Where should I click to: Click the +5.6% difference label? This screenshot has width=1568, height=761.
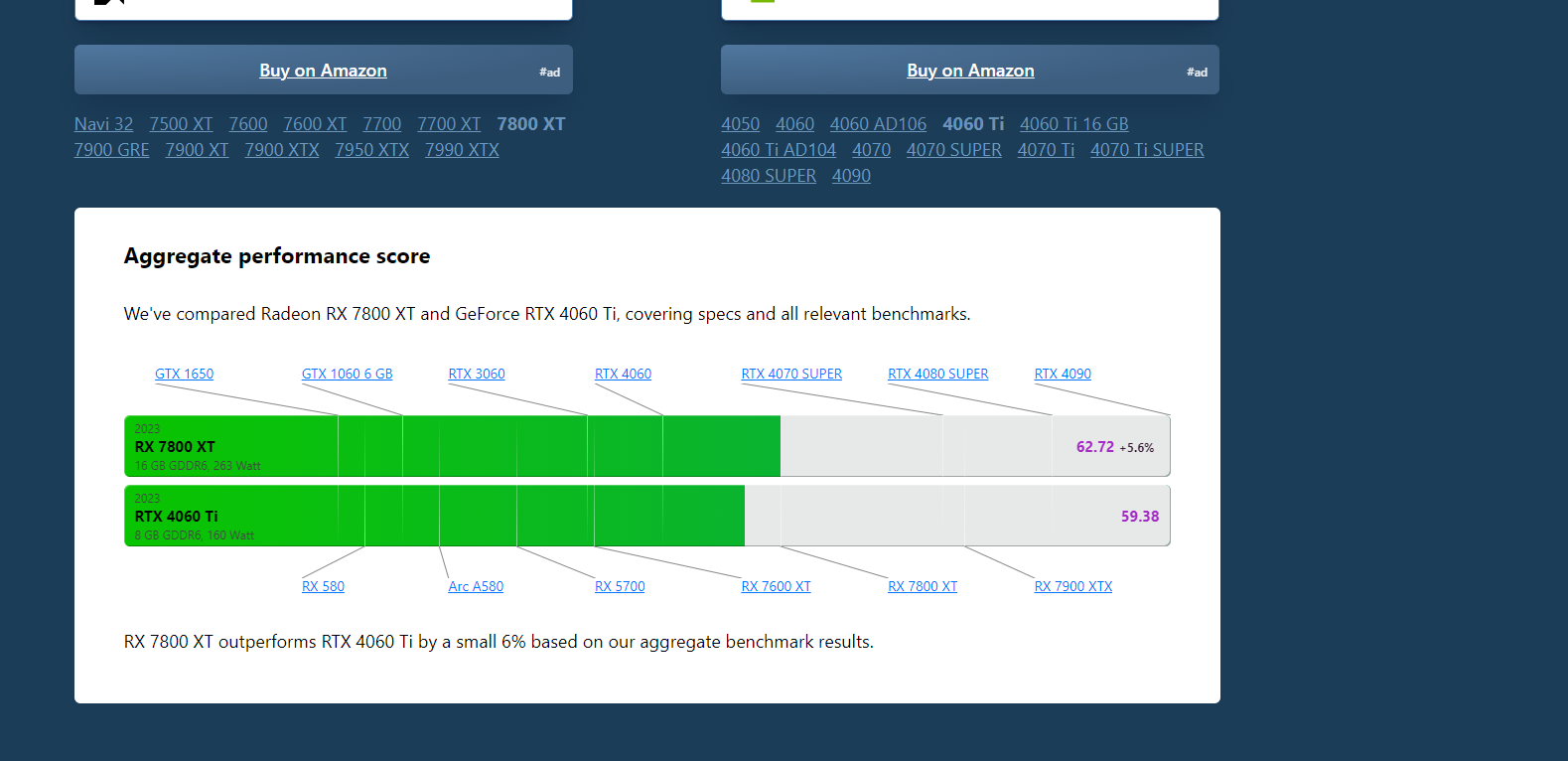point(1137,448)
